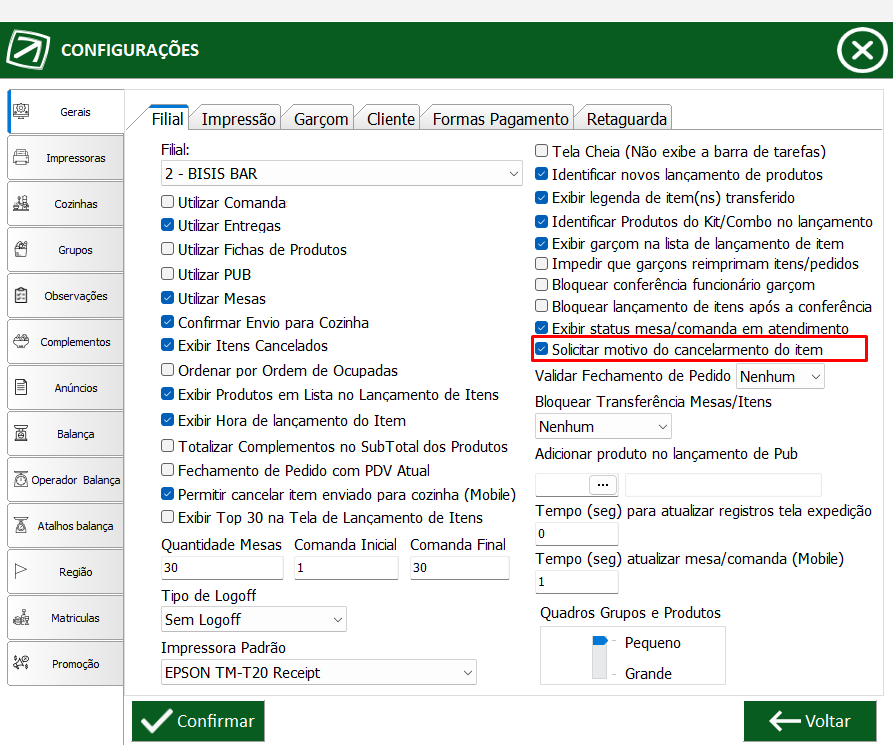Check Impedir que garçons reimprimam itens
The image size is (893, 751).
(542, 264)
